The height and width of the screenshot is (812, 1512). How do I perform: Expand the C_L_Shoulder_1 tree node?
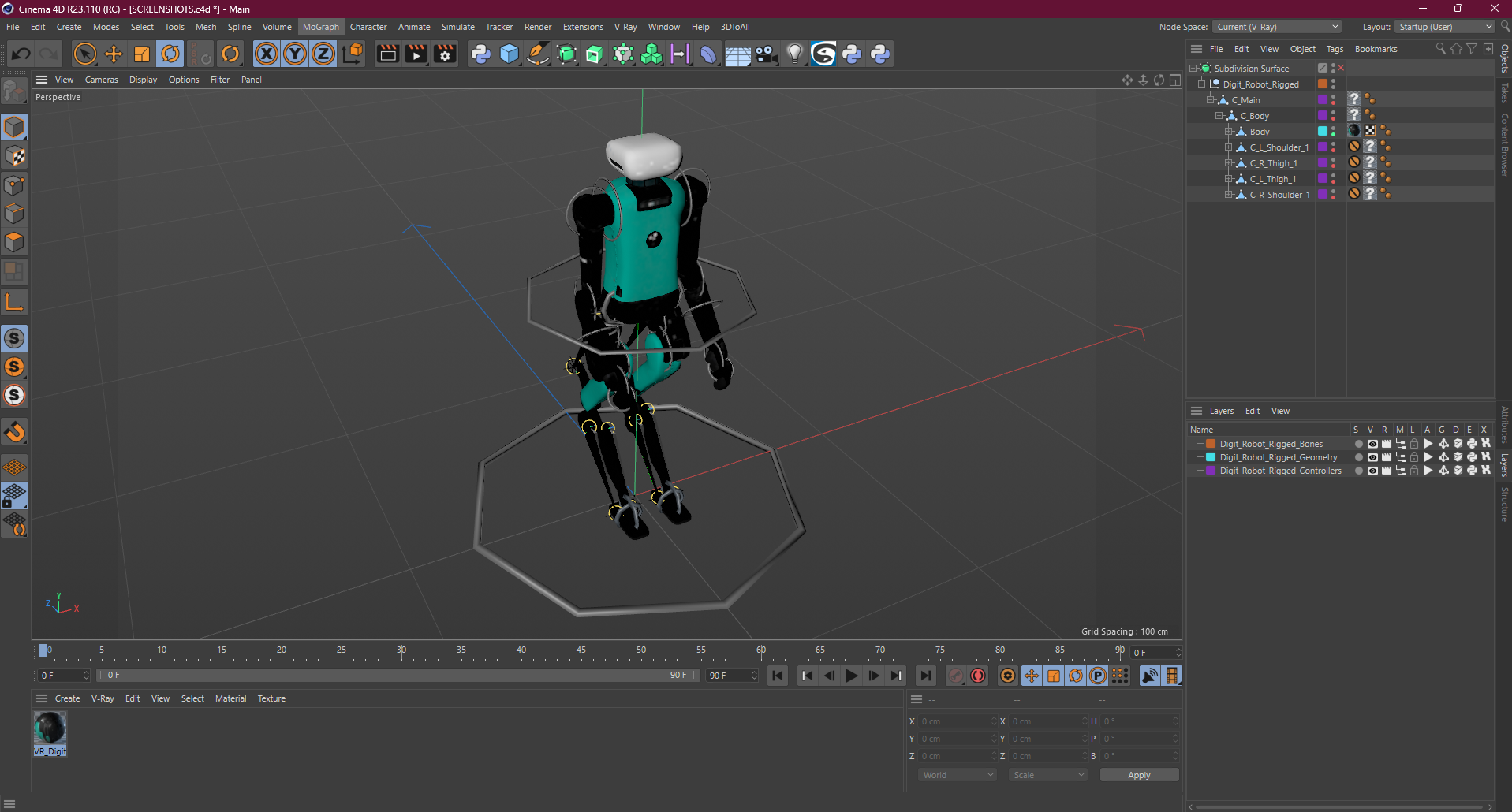[1228, 147]
